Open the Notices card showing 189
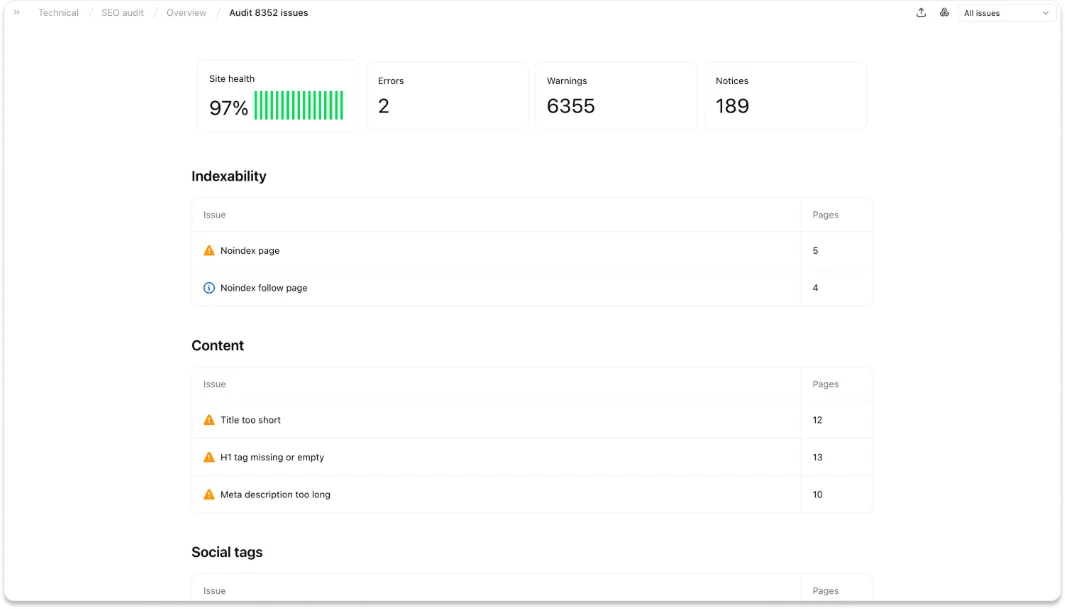Image resolution: width=1065 pixels, height=609 pixels. (785, 95)
